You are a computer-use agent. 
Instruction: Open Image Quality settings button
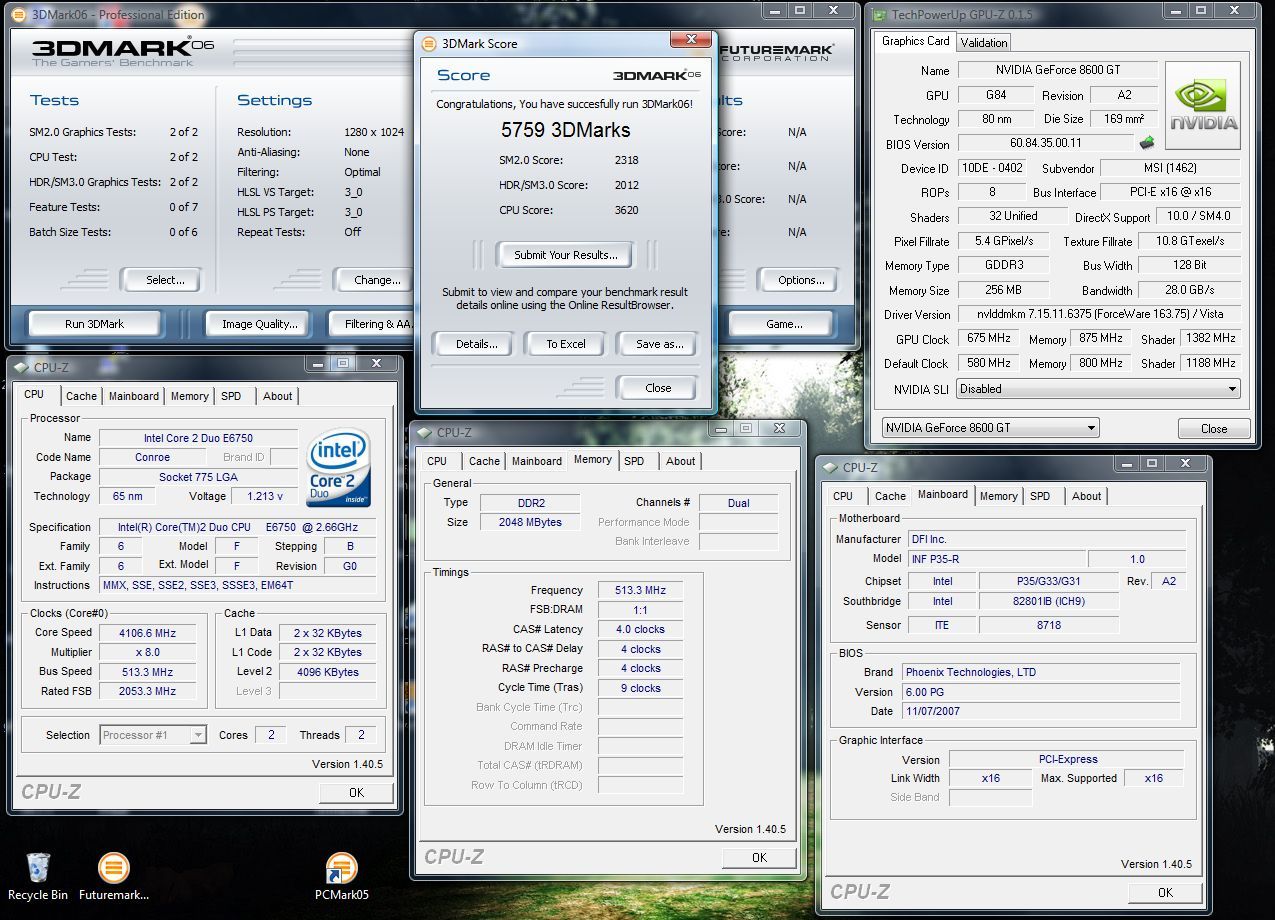(260, 324)
